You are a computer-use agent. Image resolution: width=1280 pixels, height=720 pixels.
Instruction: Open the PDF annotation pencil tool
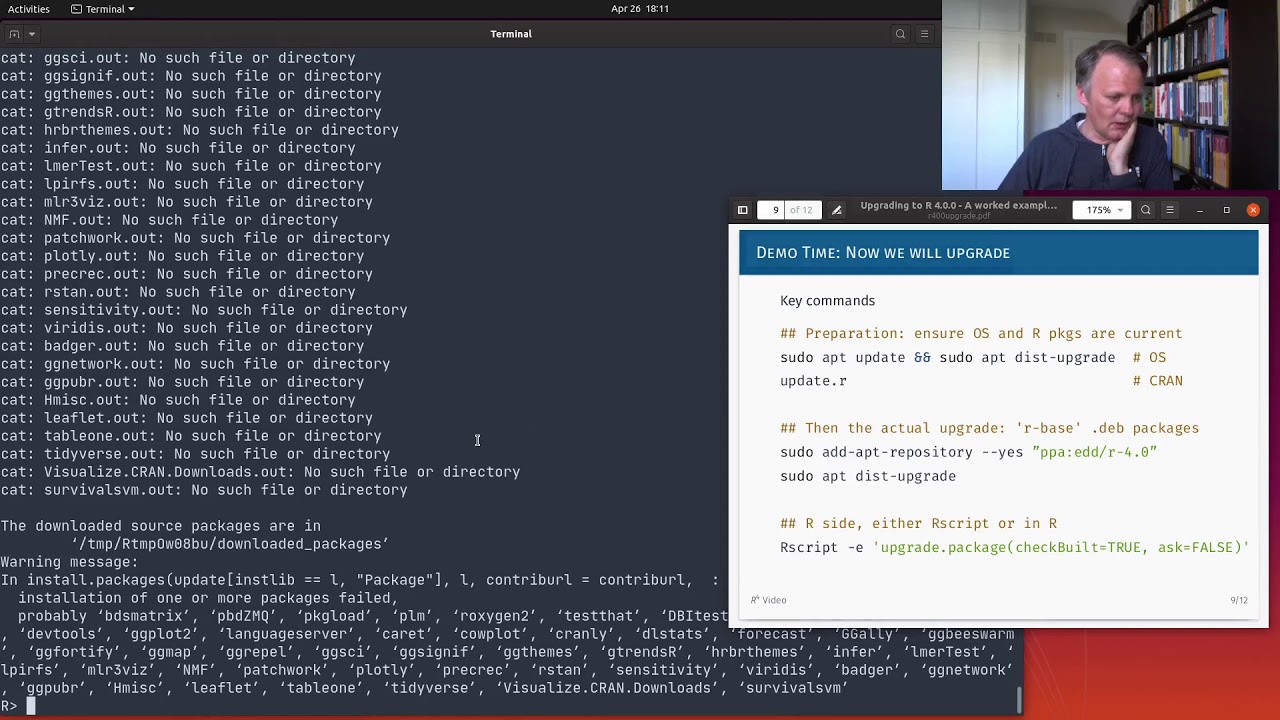coord(837,210)
